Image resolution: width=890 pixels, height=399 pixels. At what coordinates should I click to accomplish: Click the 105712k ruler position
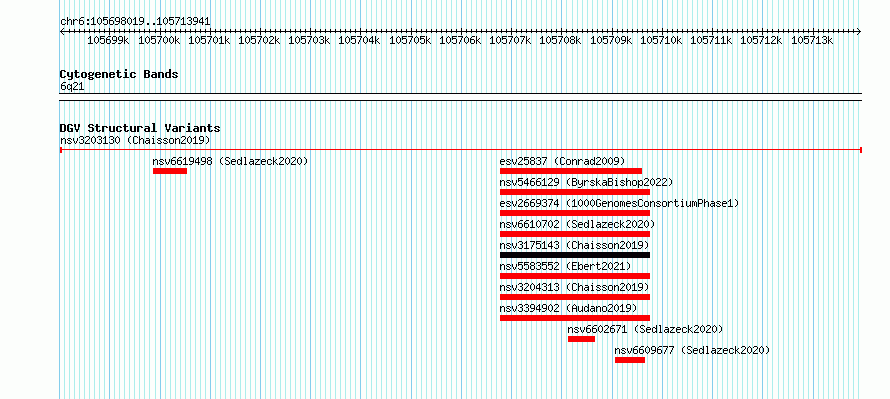(x=761, y=40)
